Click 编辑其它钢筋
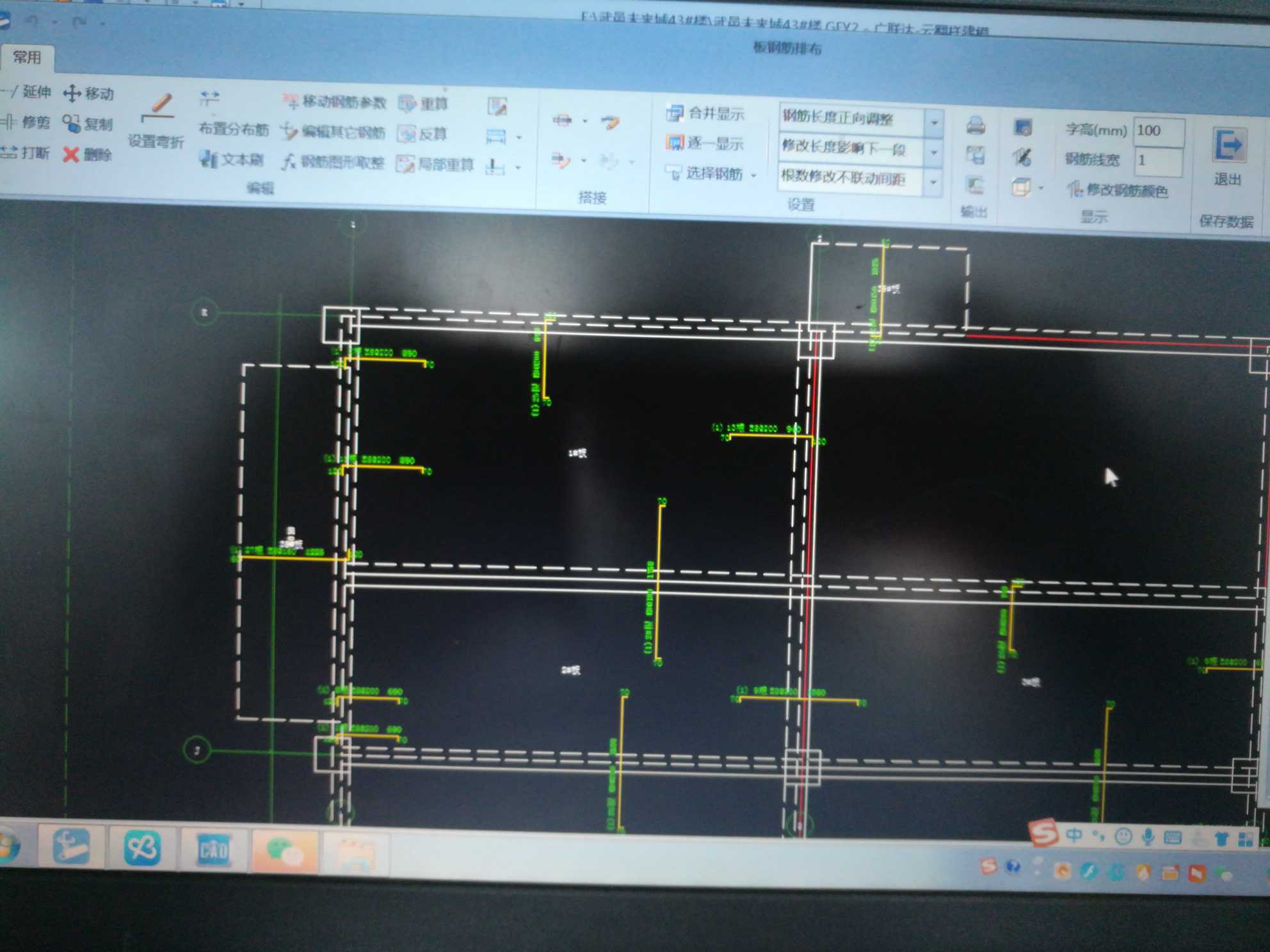 334,132
